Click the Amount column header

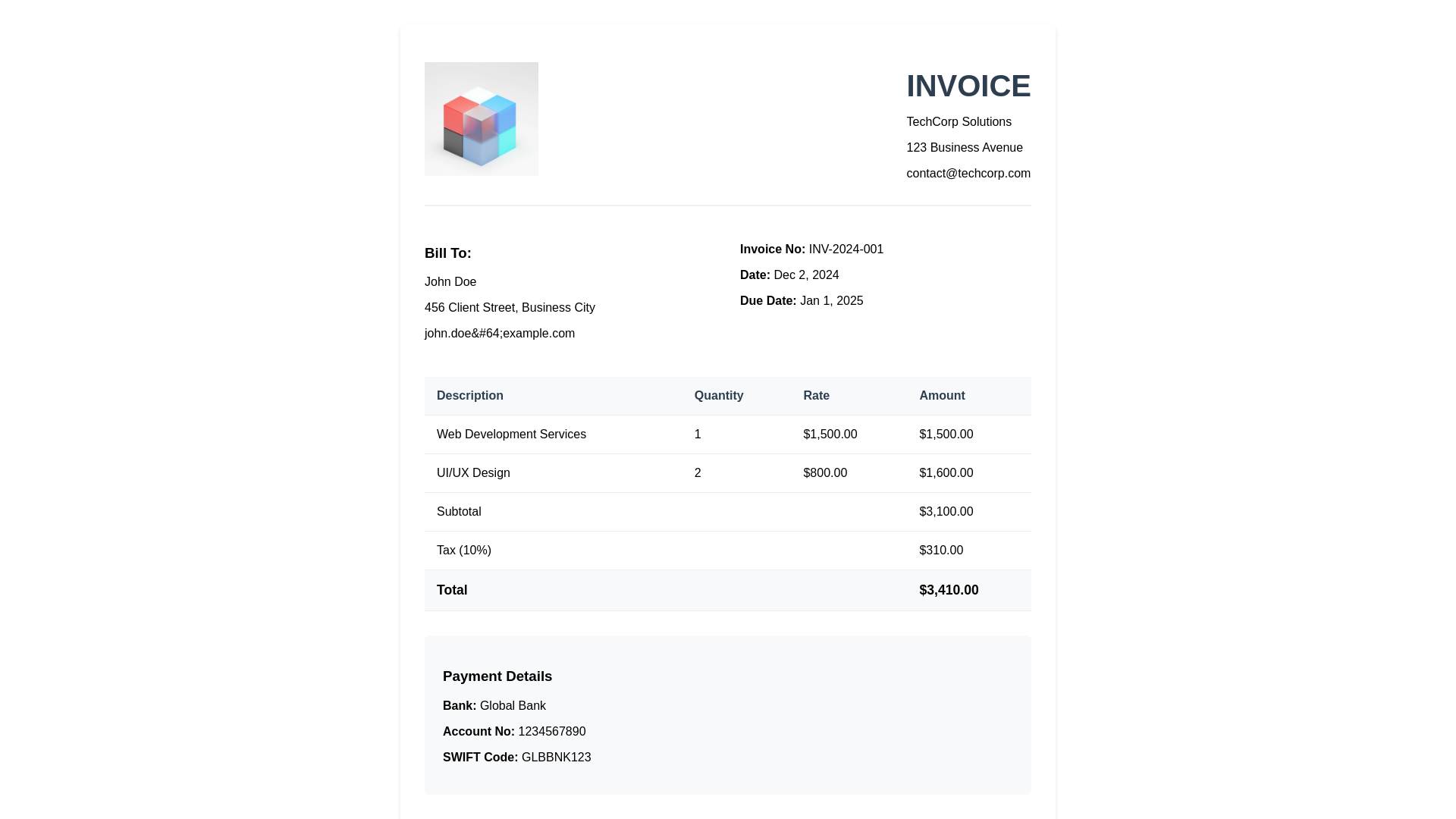tap(941, 396)
